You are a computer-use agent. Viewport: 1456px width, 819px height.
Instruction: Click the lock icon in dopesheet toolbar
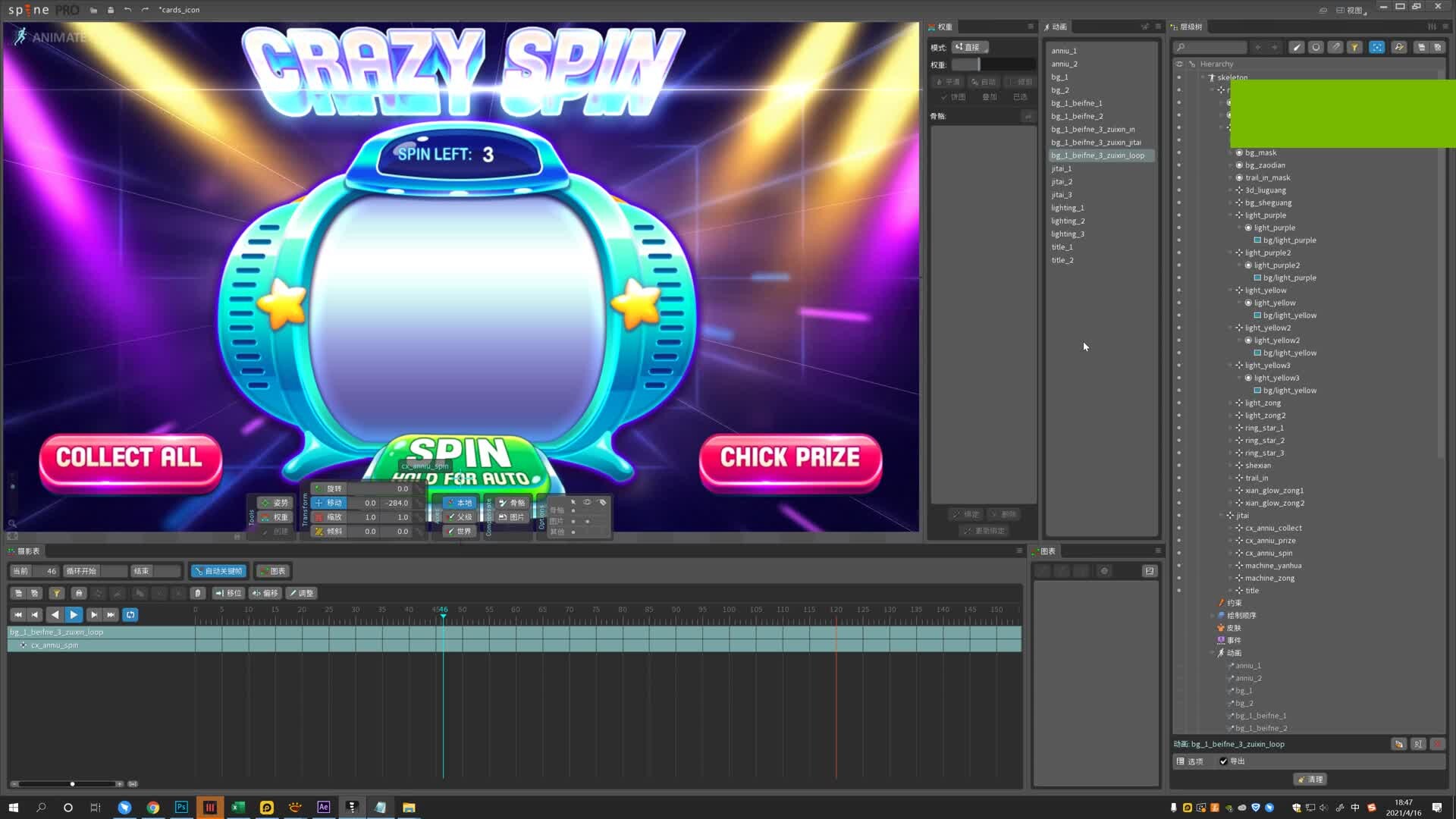click(x=79, y=594)
